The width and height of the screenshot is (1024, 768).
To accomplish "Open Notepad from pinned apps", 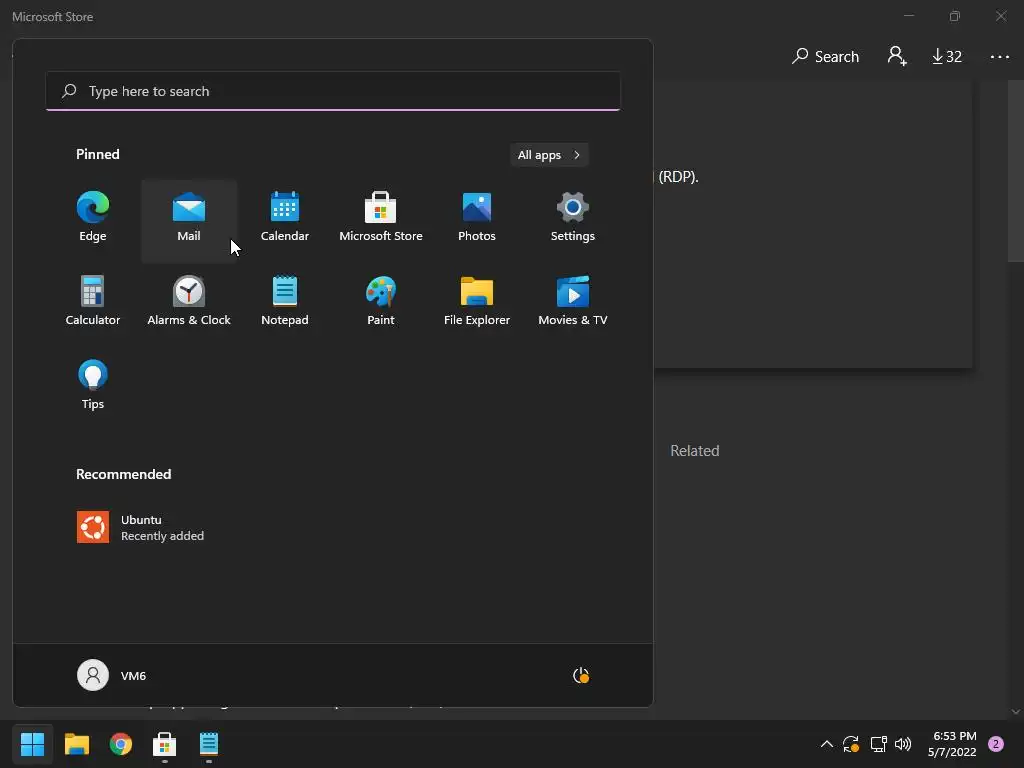I will pos(285,302).
